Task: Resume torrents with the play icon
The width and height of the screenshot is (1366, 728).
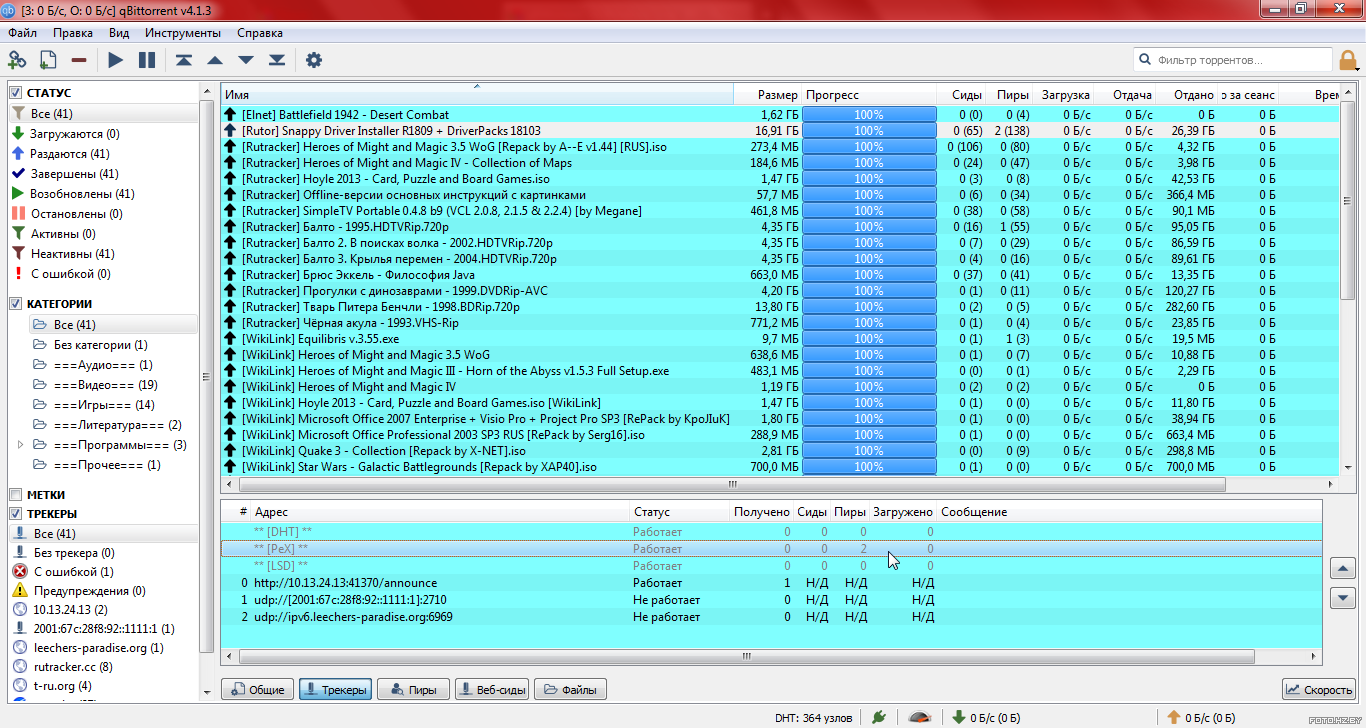Action: (x=116, y=60)
